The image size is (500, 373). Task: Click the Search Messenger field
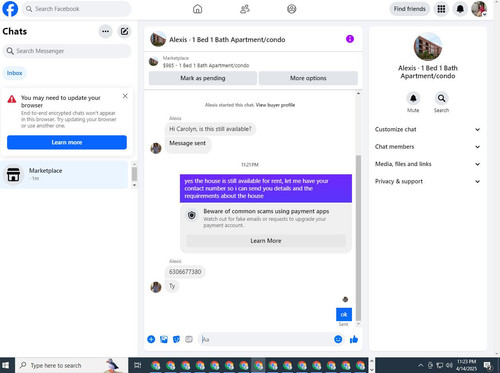(67, 51)
